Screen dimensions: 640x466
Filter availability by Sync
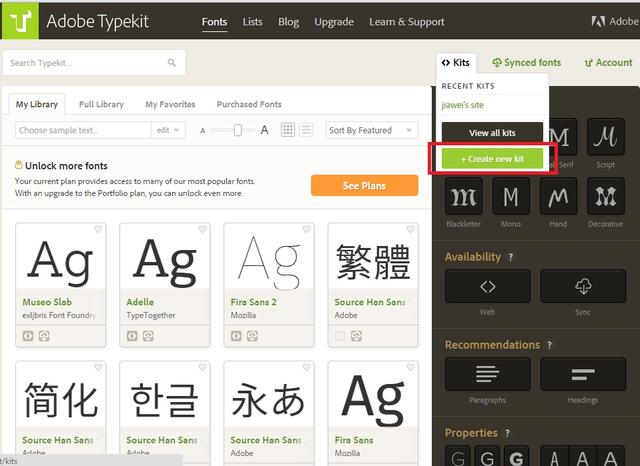(583, 286)
